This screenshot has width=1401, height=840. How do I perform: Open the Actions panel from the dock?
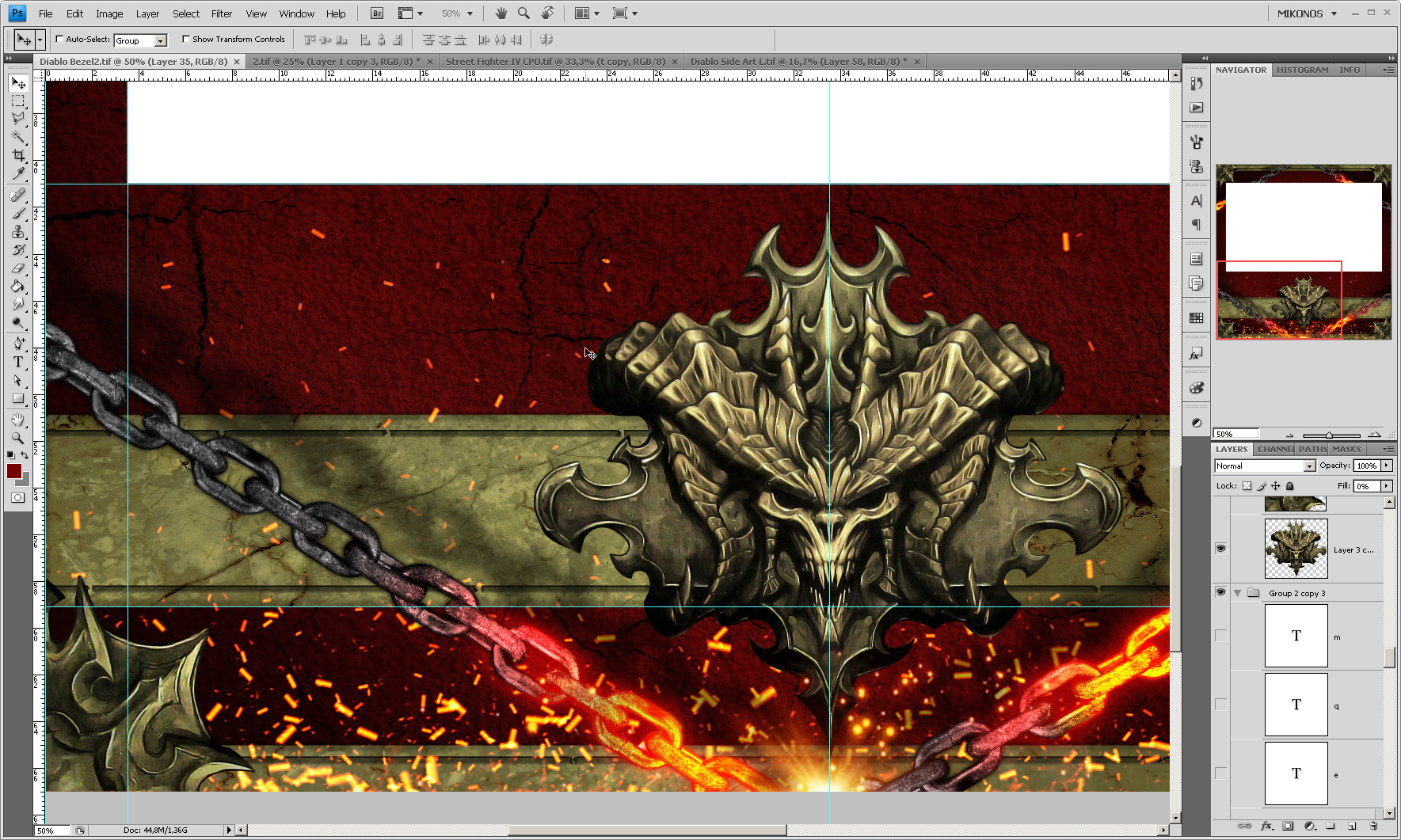[1197, 108]
